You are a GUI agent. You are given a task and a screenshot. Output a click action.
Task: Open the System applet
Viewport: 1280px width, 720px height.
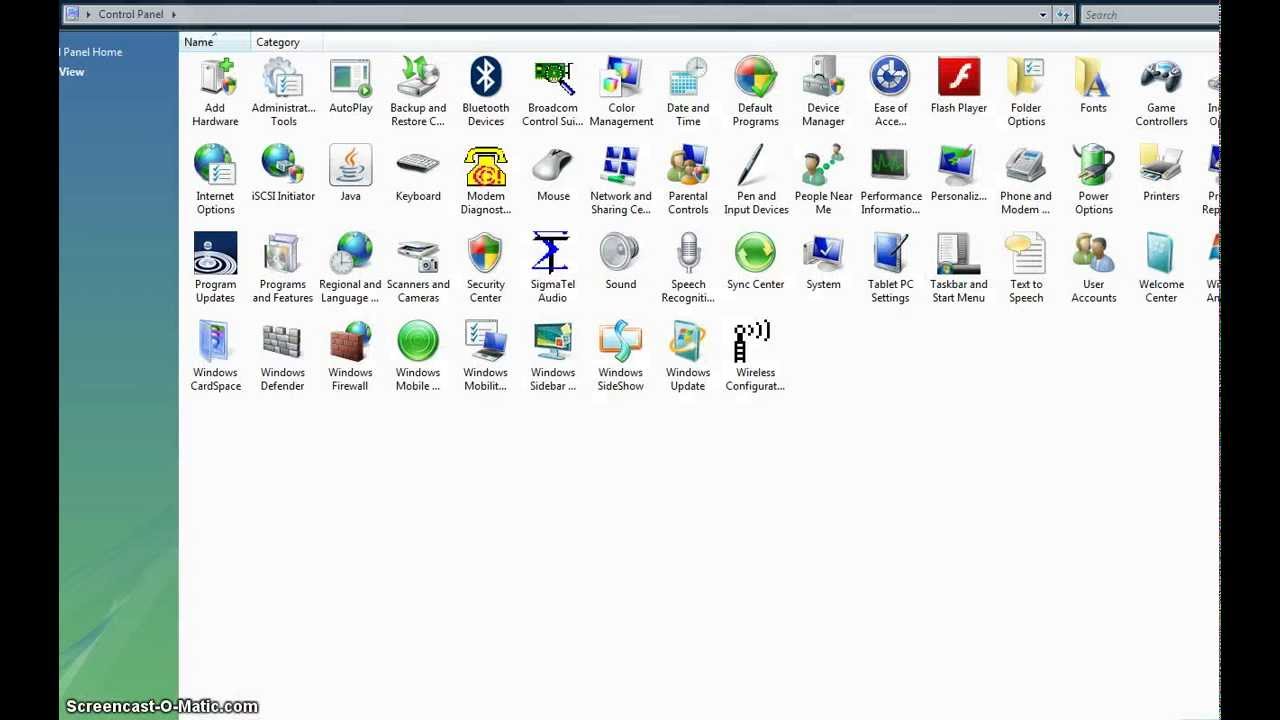[823, 262]
